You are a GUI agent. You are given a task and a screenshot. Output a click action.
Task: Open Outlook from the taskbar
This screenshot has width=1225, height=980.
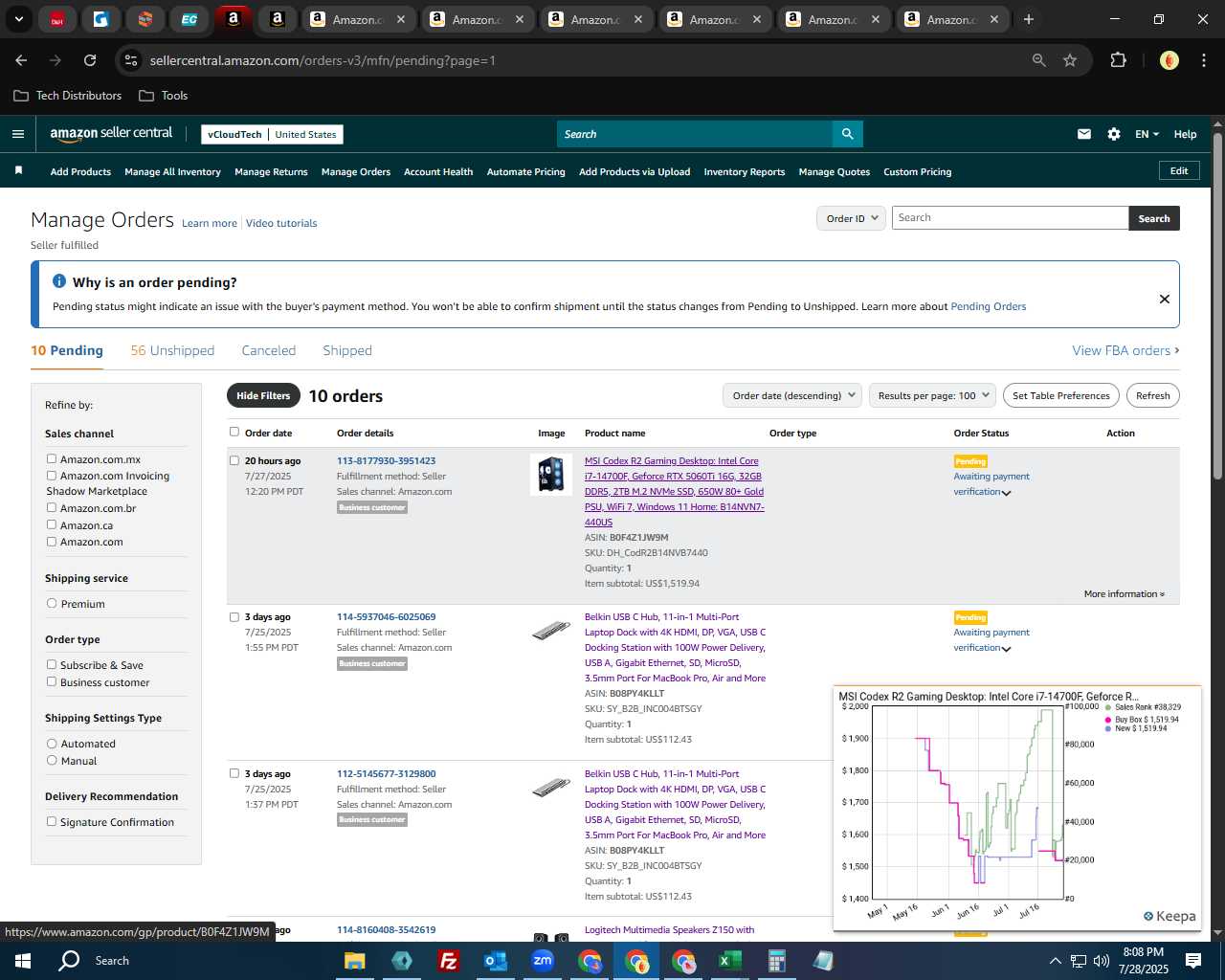(x=495, y=961)
